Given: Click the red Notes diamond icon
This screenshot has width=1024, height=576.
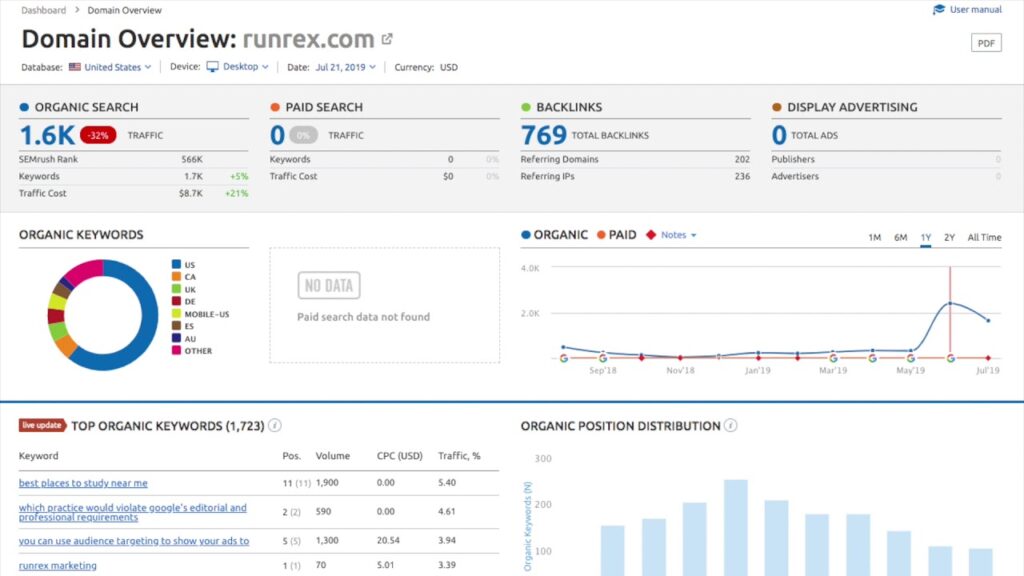Looking at the screenshot, I should [x=650, y=234].
